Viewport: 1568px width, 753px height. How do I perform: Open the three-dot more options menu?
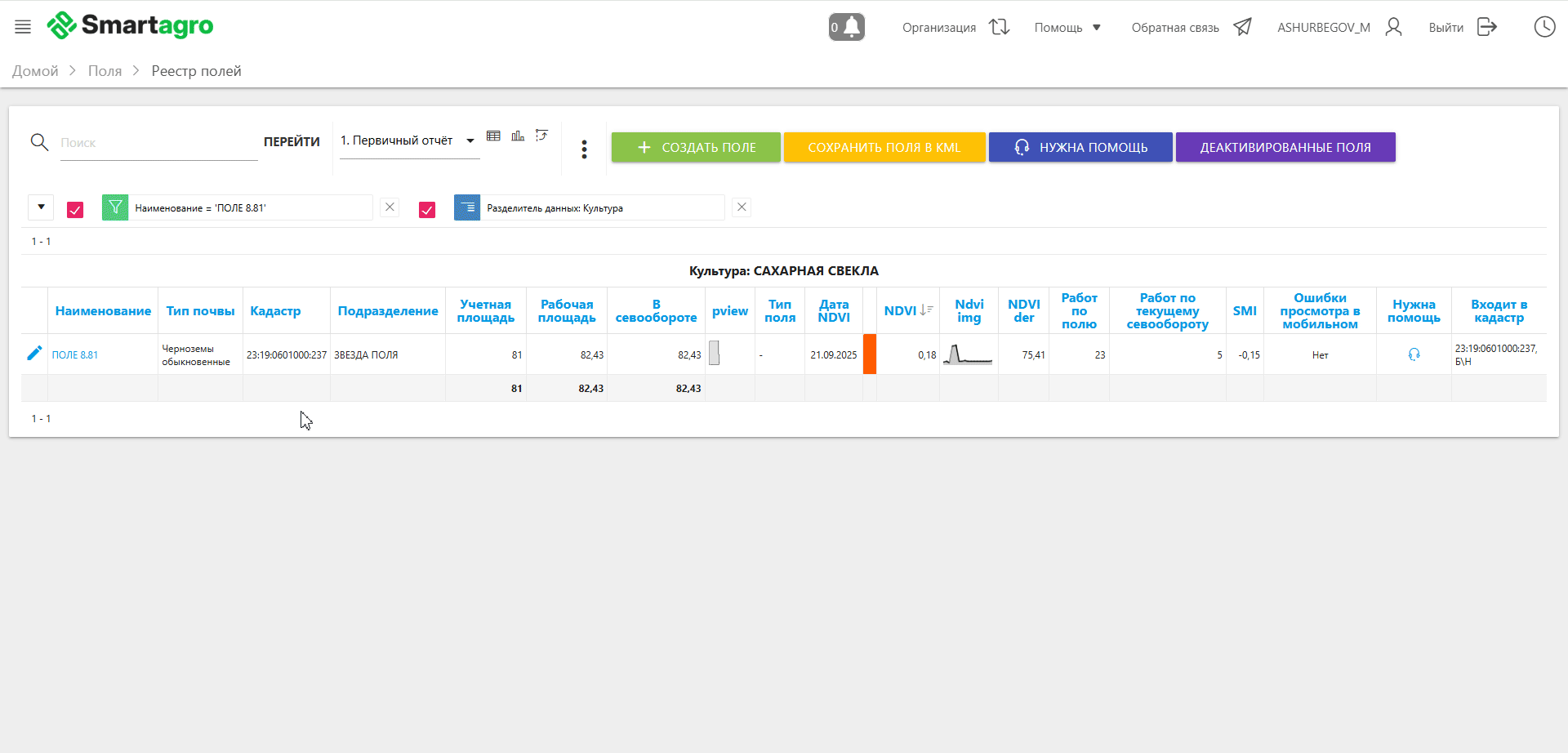click(584, 149)
